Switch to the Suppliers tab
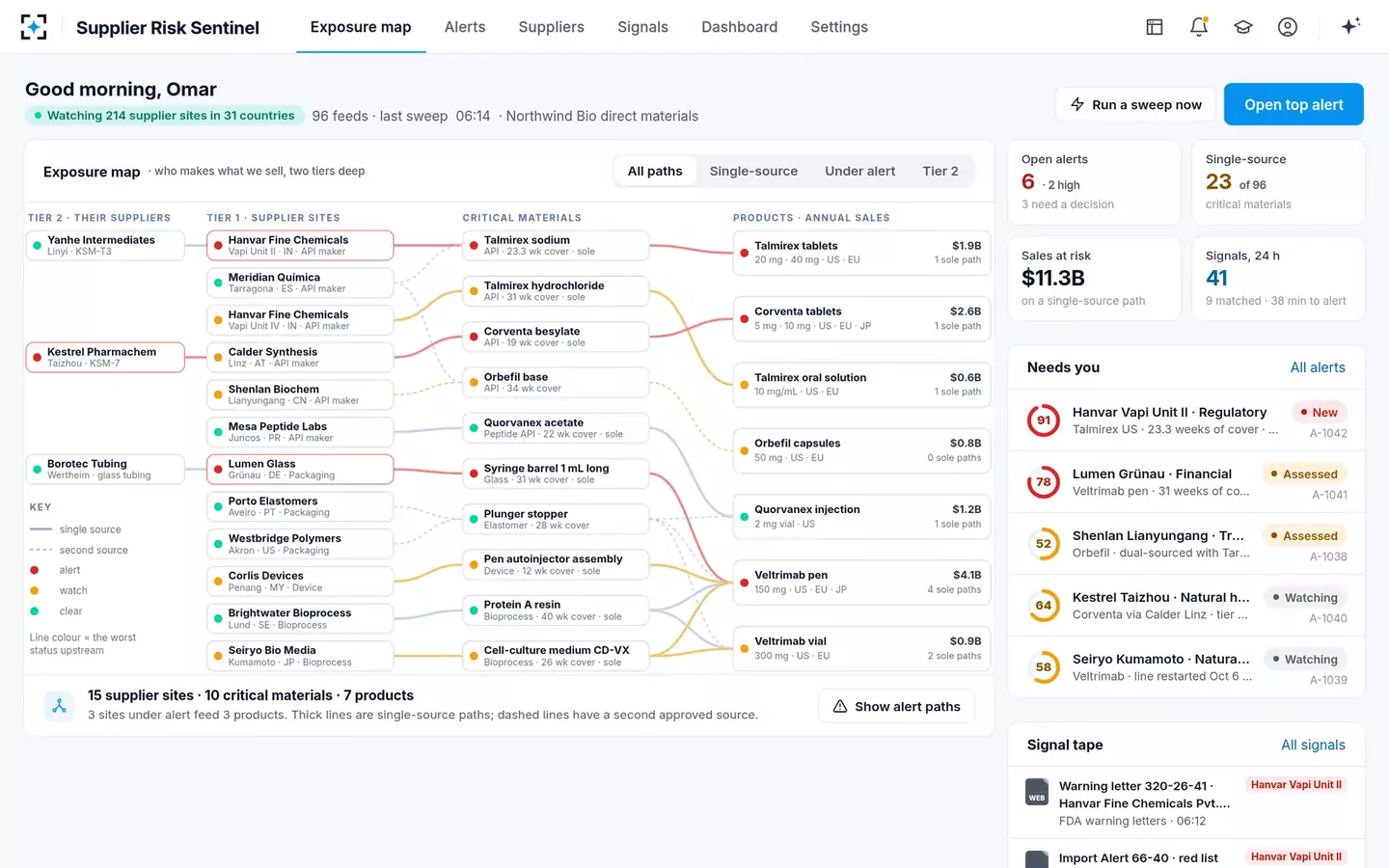Viewport: 1389px width, 868px height. click(x=552, y=27)
